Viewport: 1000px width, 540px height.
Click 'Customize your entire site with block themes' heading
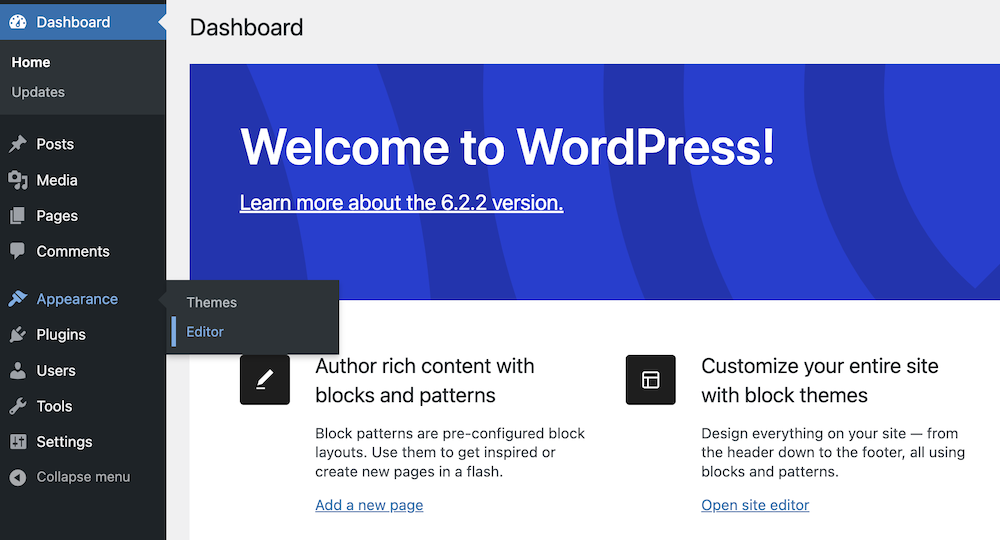(x=820, y=381)
